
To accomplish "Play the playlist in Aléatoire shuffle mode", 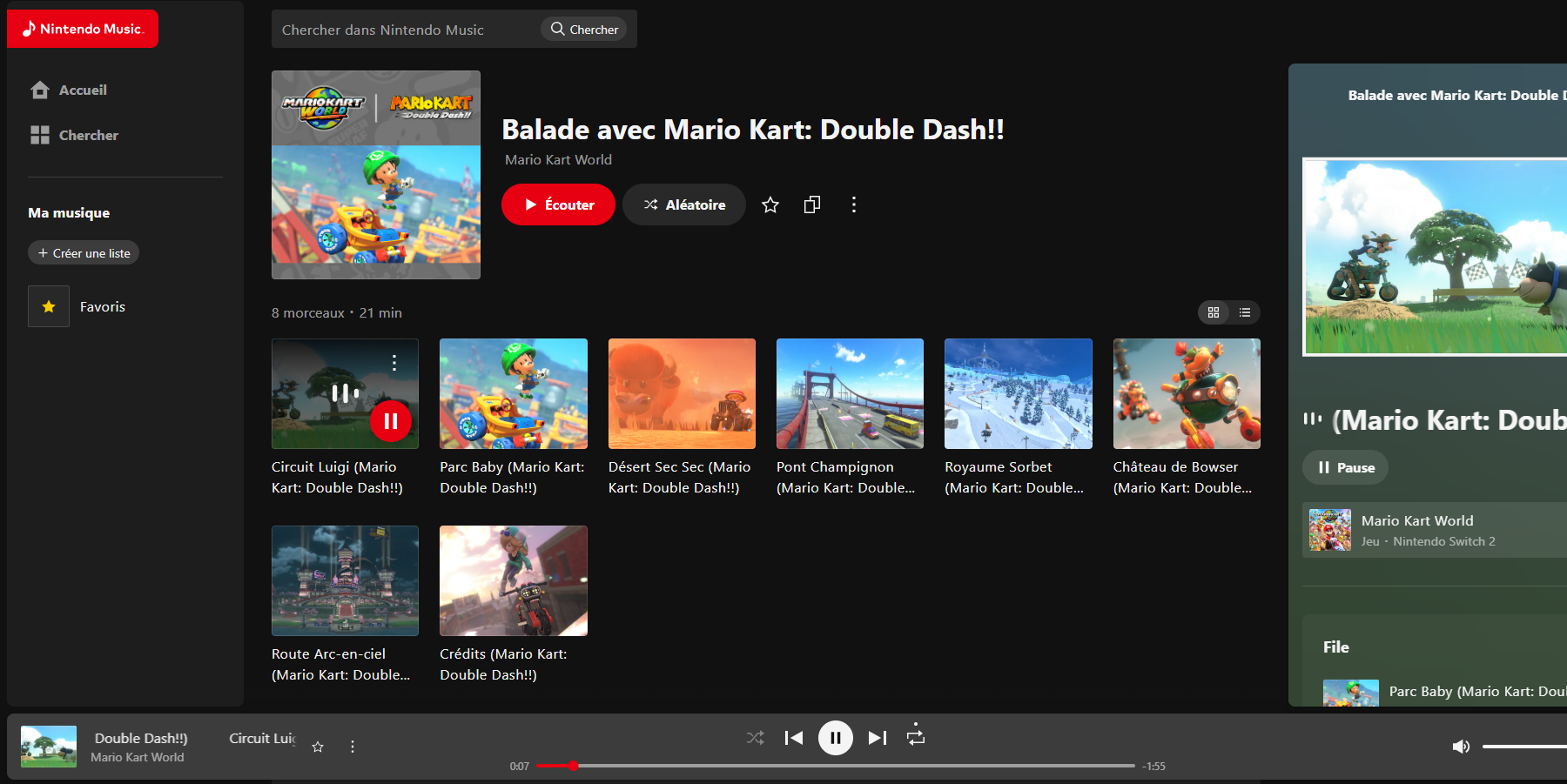I will point(684,204).
